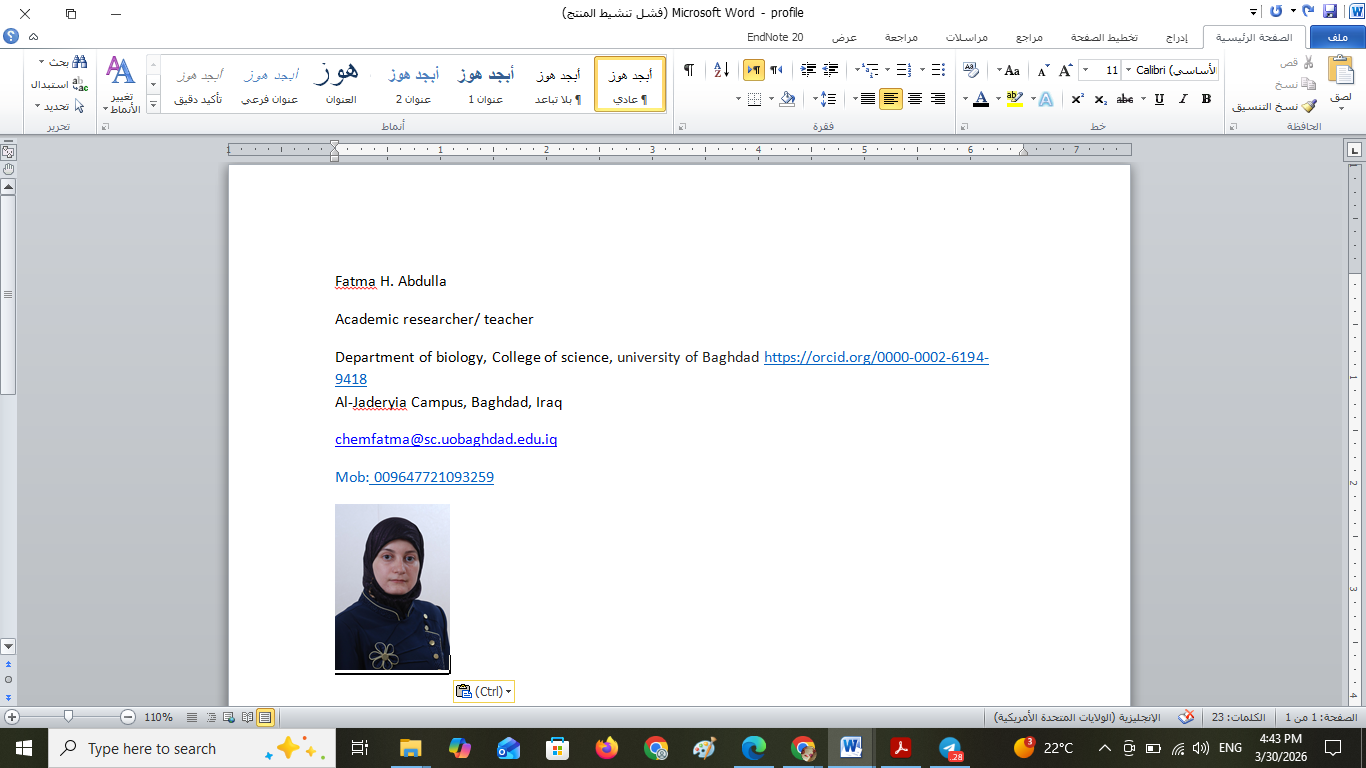Click the chemfatma@sc.uobaghdad.edu.iq email link
The width and height of the screenshot is (1366, 768).
pos(446,439)
